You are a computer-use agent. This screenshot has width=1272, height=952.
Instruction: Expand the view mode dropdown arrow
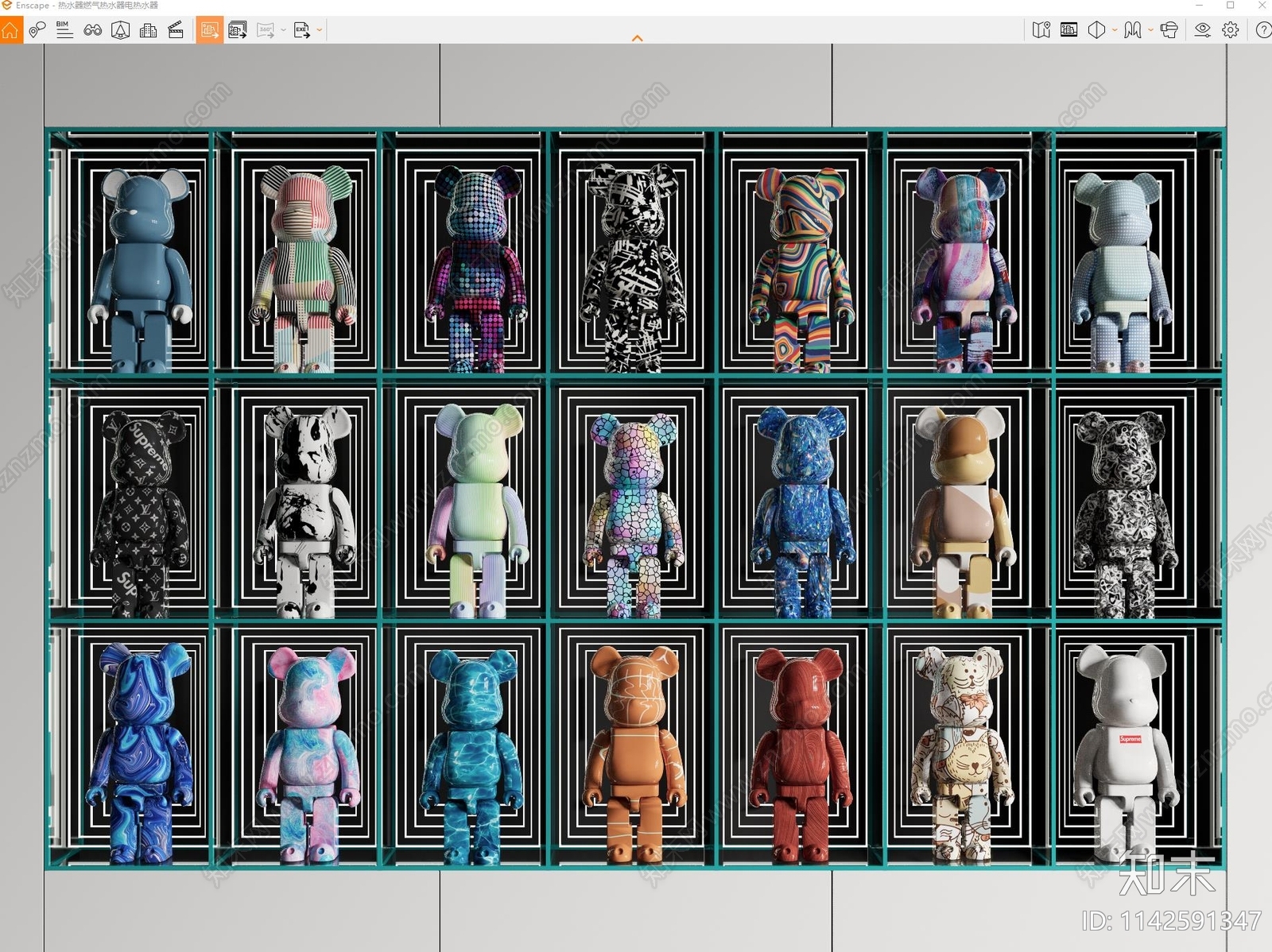click(x=1115, y=30)
